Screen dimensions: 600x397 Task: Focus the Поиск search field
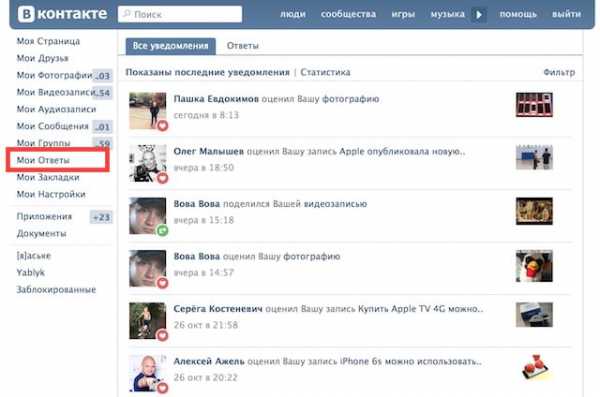point(180,14)
